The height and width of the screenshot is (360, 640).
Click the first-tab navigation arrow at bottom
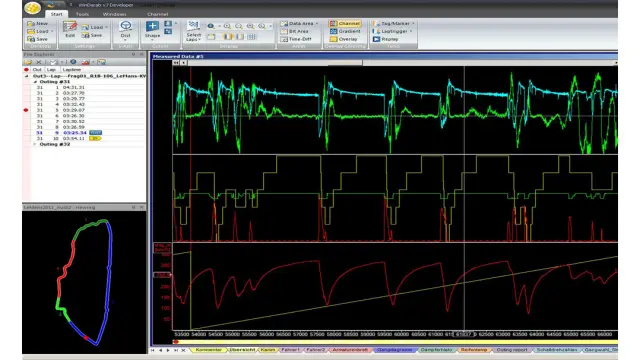coord(153,350)
